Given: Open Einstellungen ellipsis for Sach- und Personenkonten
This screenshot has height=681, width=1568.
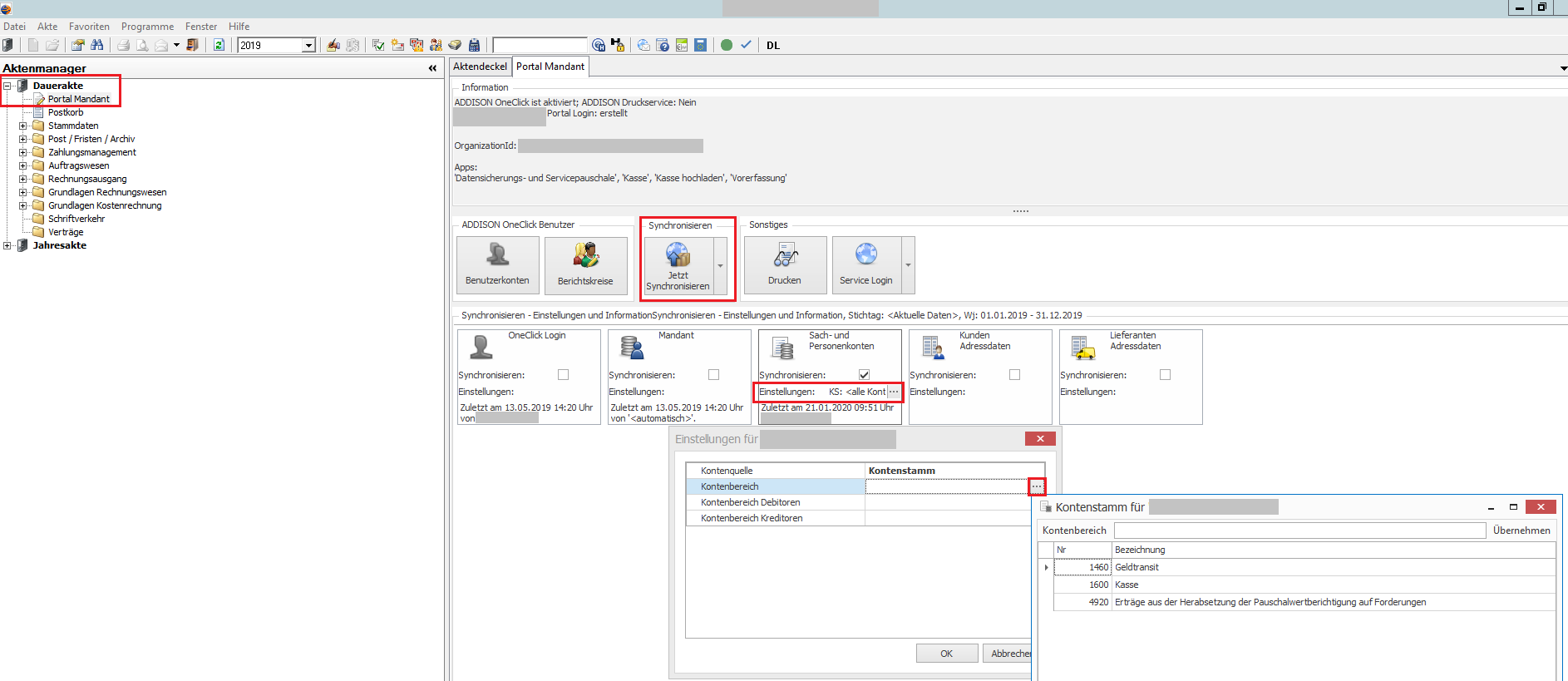Looking at the screenshot, I should pos(894,392).
